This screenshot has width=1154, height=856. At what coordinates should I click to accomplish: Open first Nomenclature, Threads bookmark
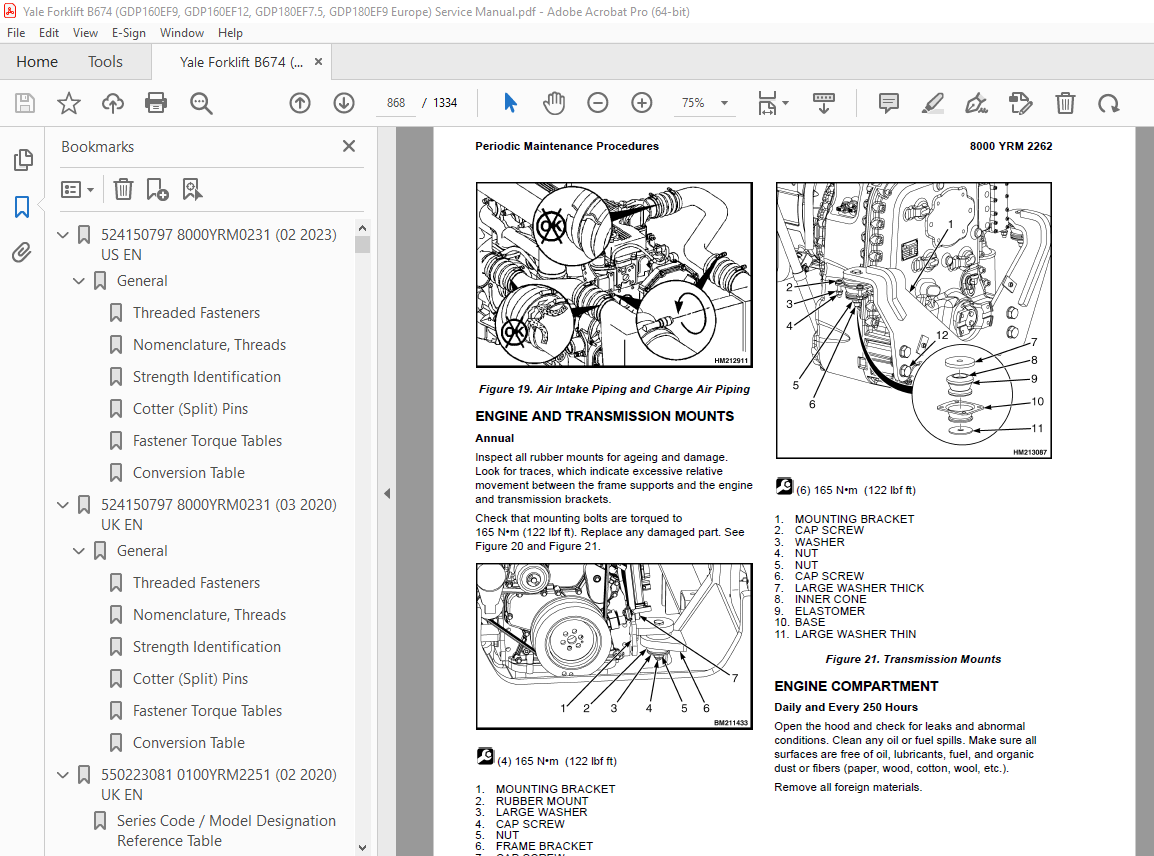[209, 344]
